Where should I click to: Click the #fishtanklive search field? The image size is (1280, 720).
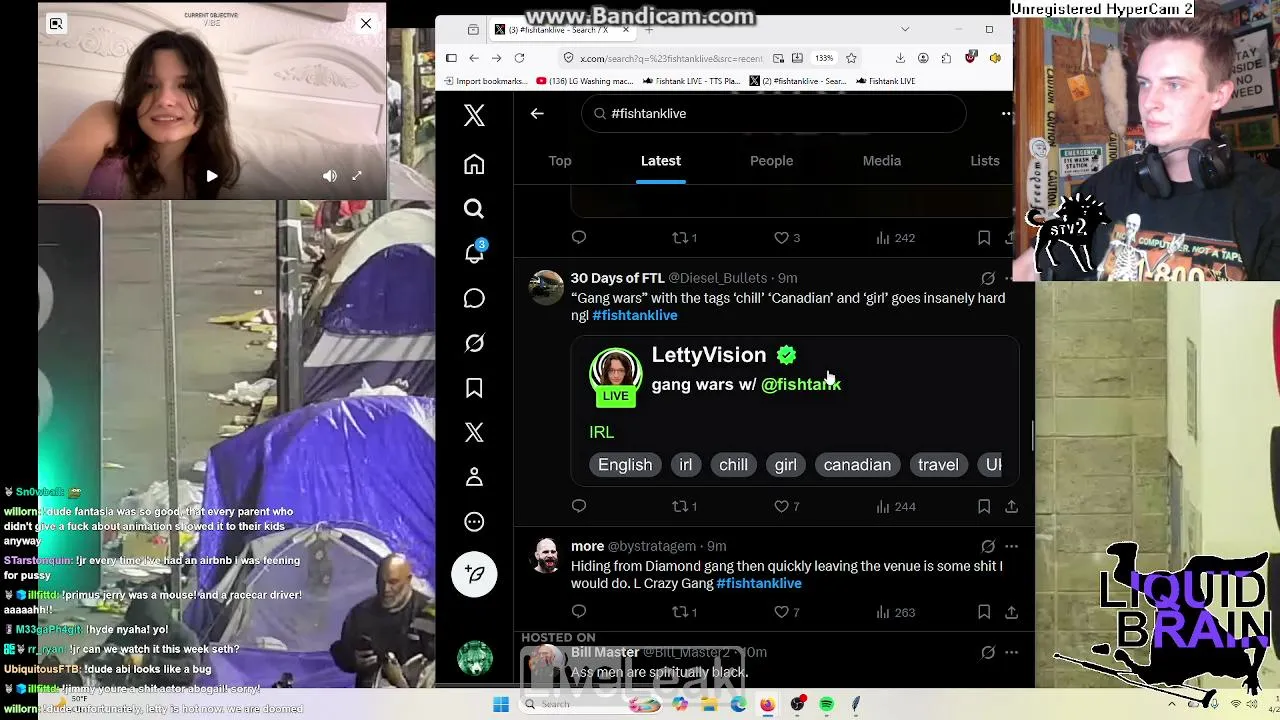773,114
